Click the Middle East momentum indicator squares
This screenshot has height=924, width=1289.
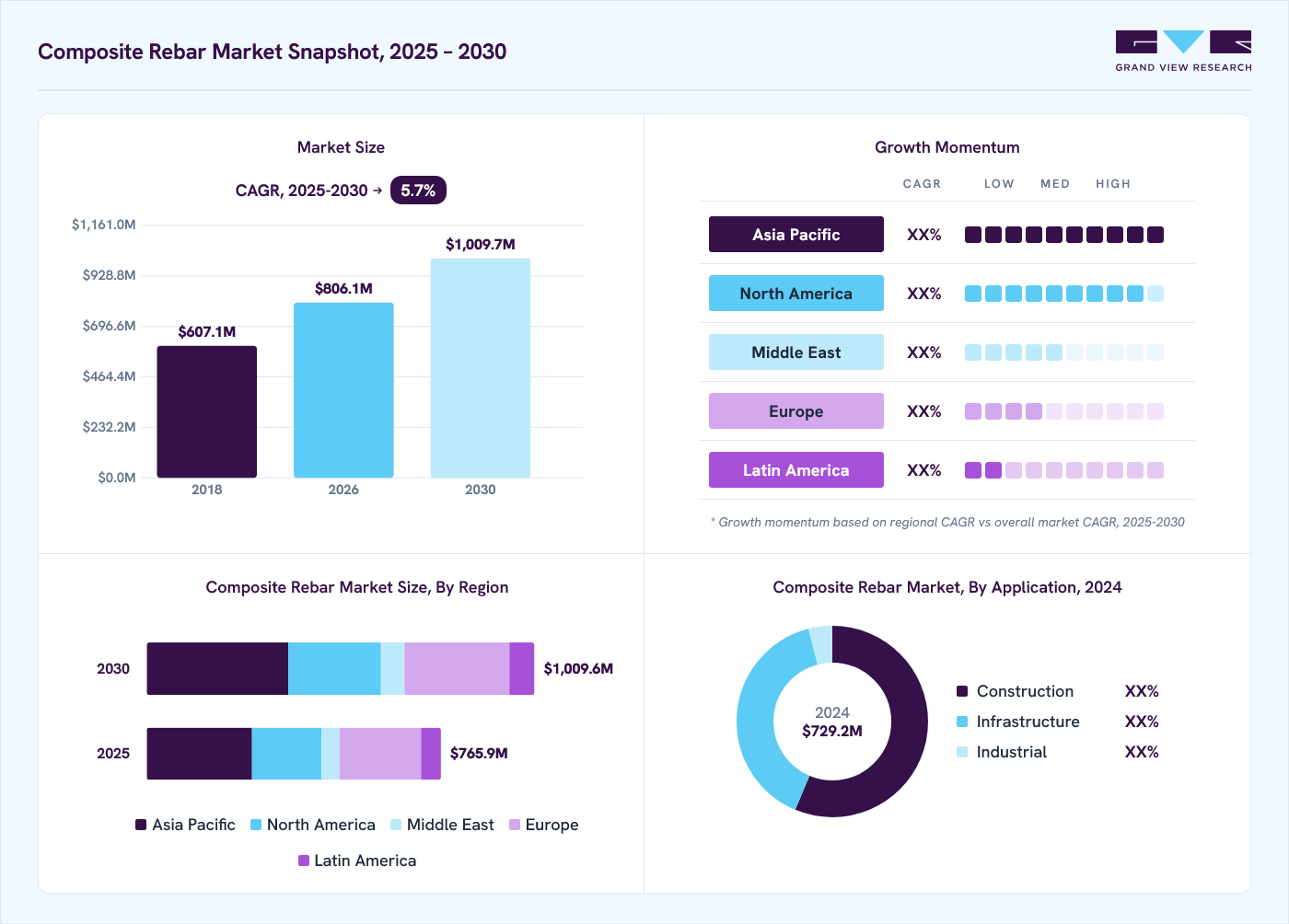[1064, 352]
